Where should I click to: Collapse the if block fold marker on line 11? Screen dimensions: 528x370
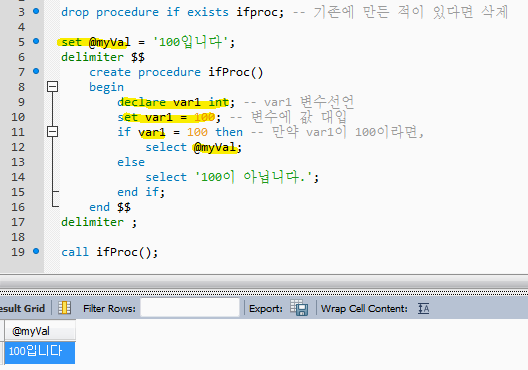52,131
